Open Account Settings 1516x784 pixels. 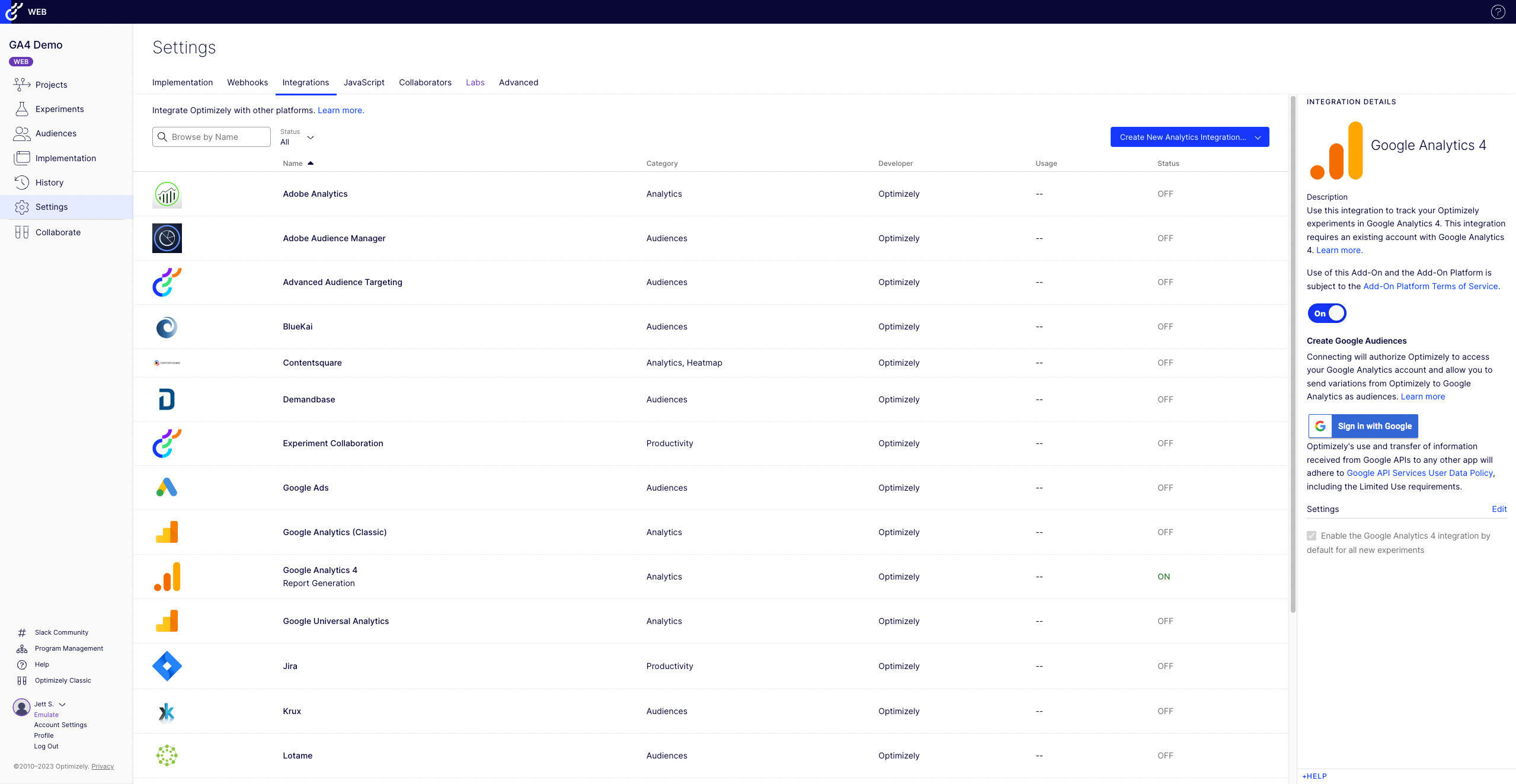click(x=60, y=725)
